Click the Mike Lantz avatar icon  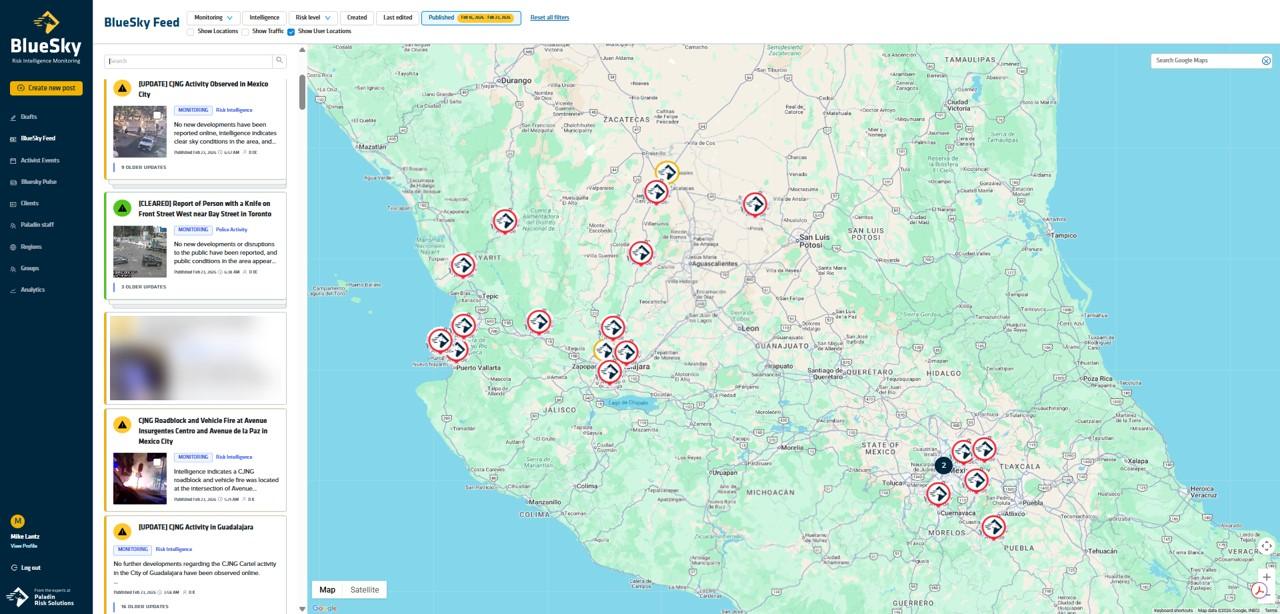pyautogui.click(x=17, y=521)
